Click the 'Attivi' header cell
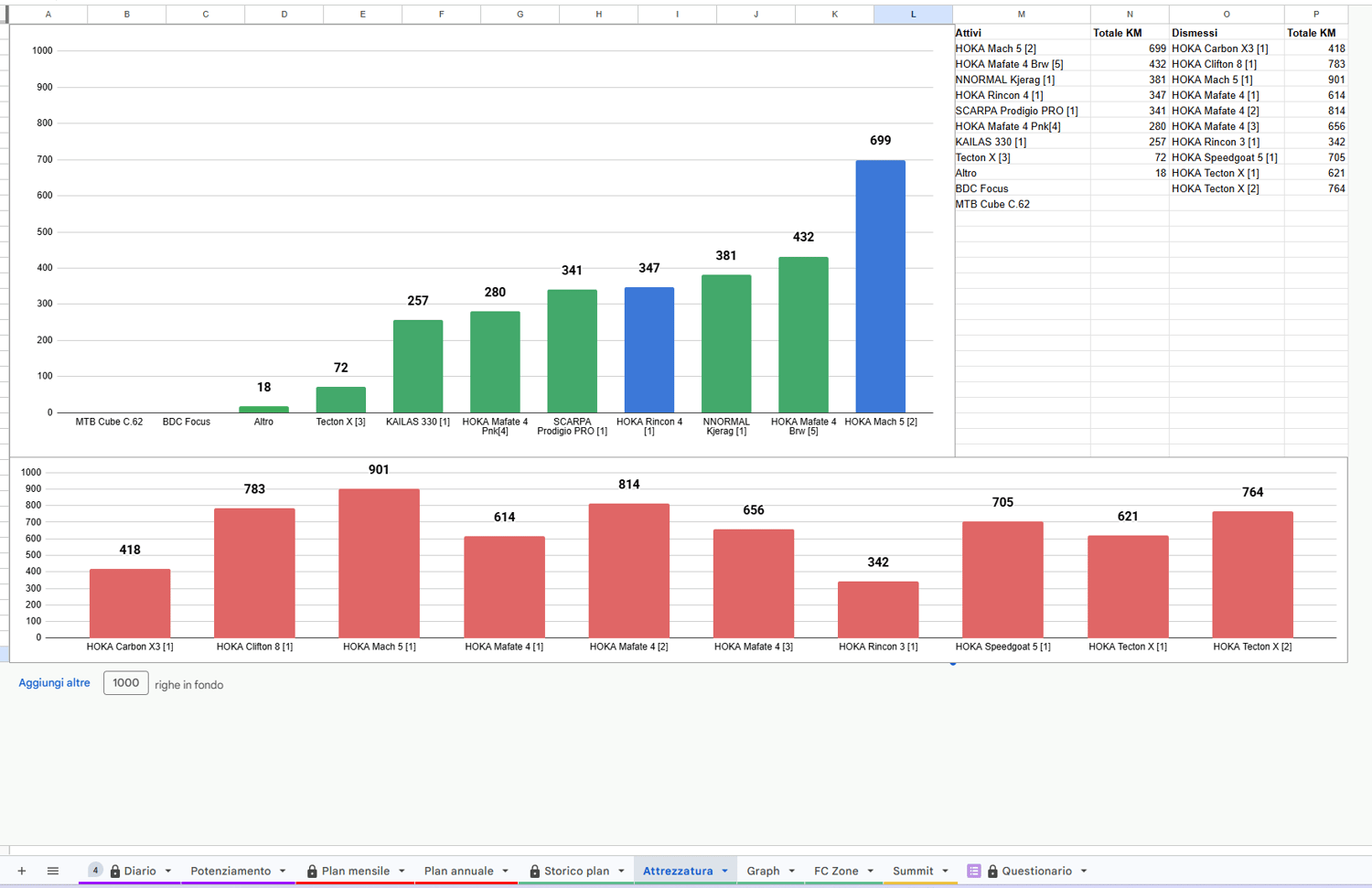1372x888 pixels. 1023,33
